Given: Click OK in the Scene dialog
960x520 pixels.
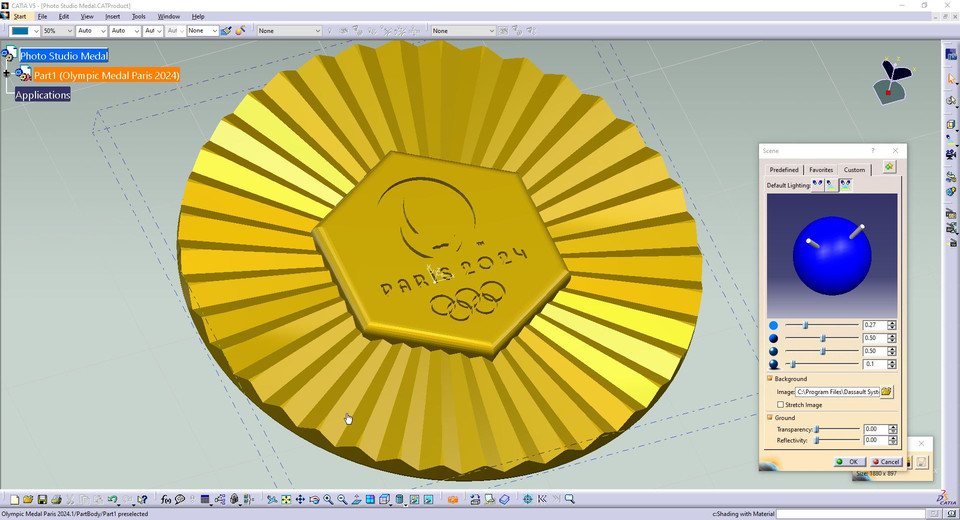Looking at the screenshot, I should point(849,462).
